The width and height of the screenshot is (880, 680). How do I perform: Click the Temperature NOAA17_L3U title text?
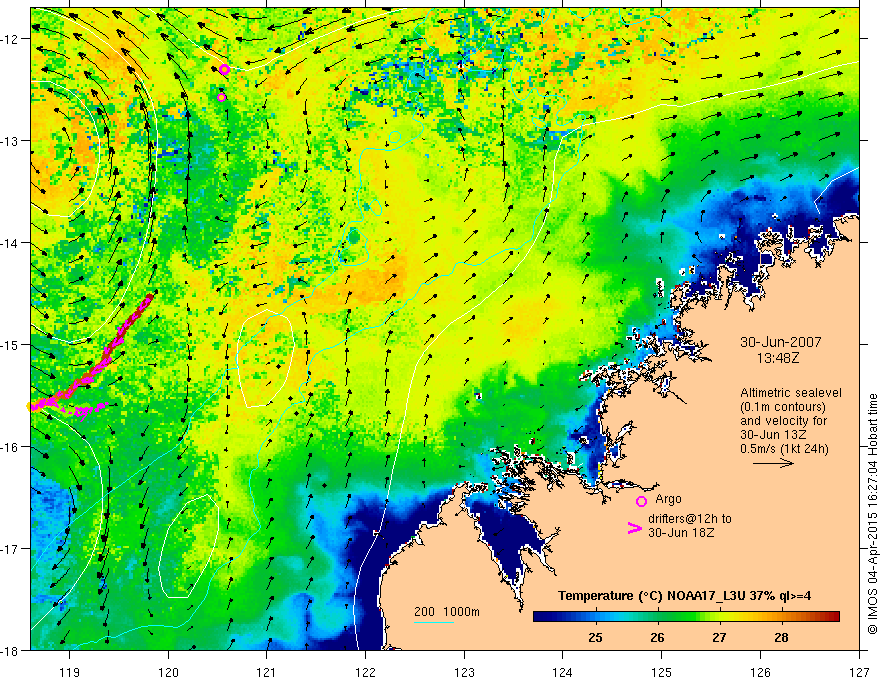tap(684, 596)
